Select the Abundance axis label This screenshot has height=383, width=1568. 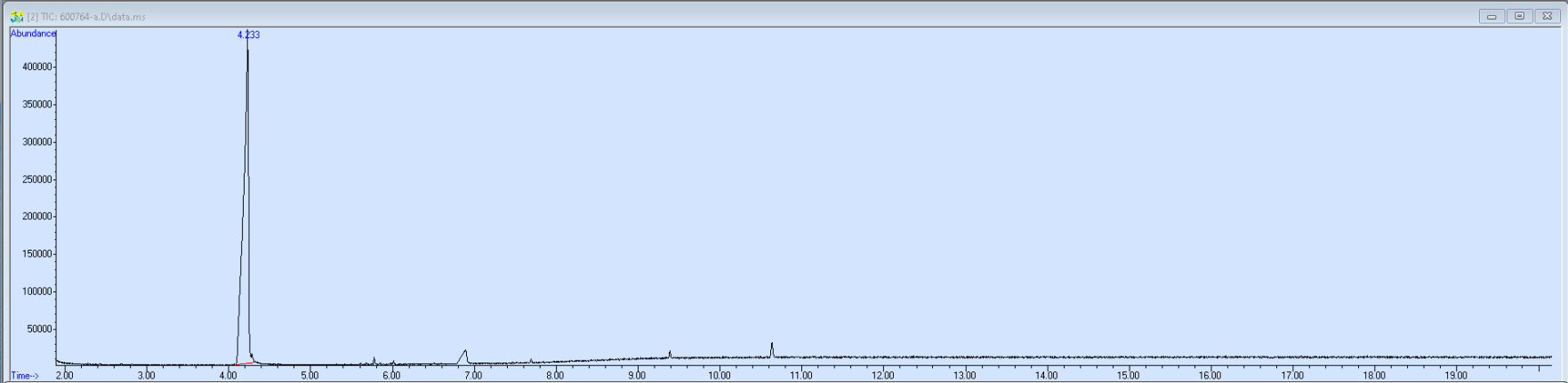click(x=33, y=34)
